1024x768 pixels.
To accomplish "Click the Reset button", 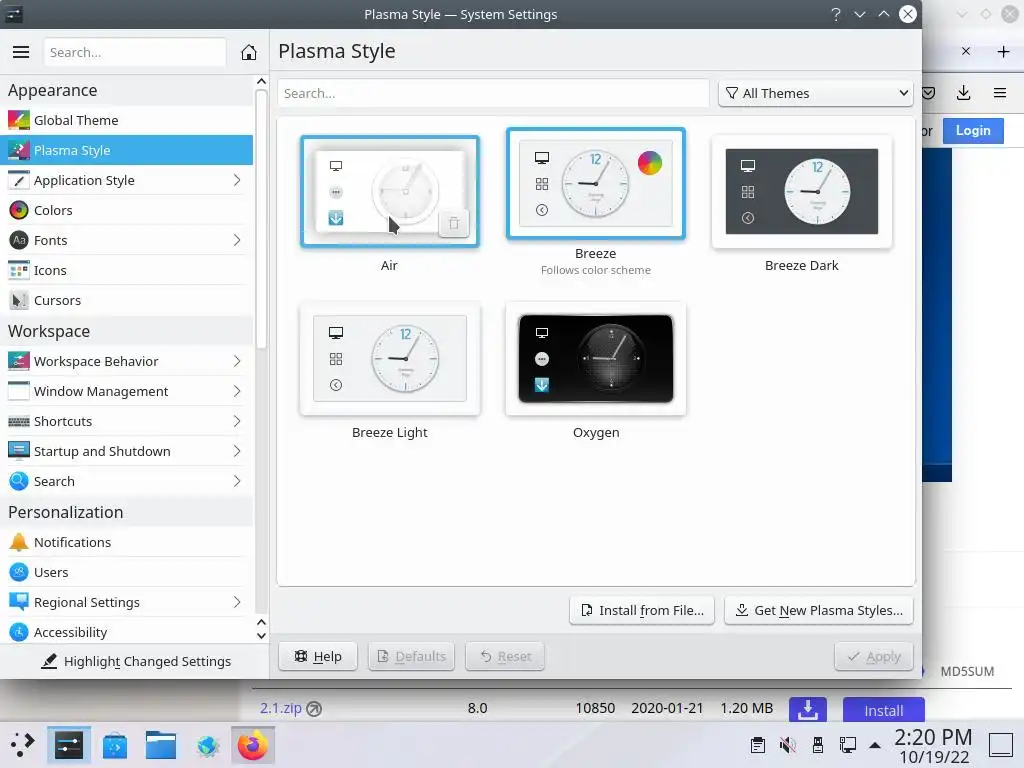I will pos(505,656).
